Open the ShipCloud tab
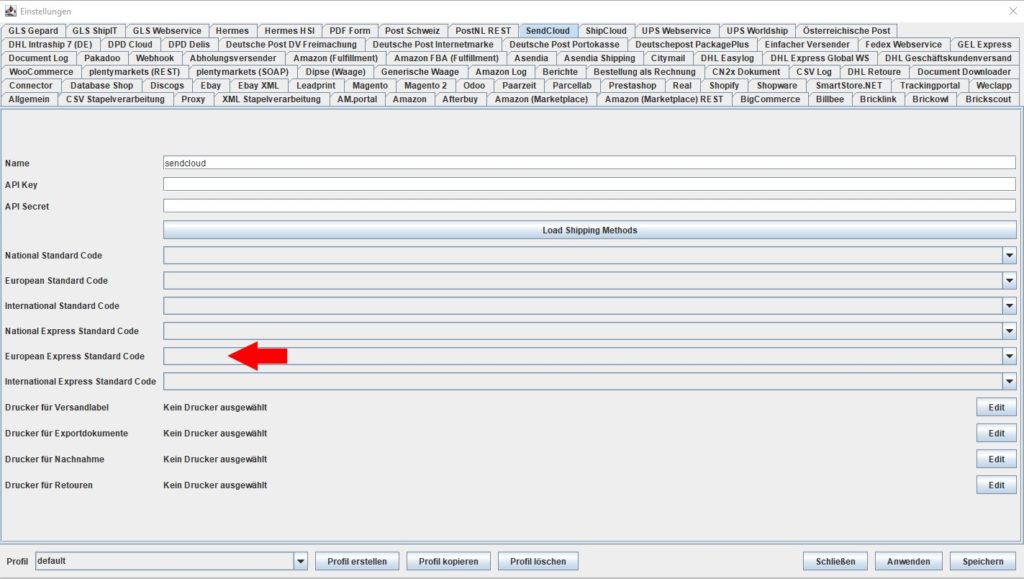Image resolution: width=1024 pixels, height=579 pixels. pyautogui.click(x=606, y=31)
